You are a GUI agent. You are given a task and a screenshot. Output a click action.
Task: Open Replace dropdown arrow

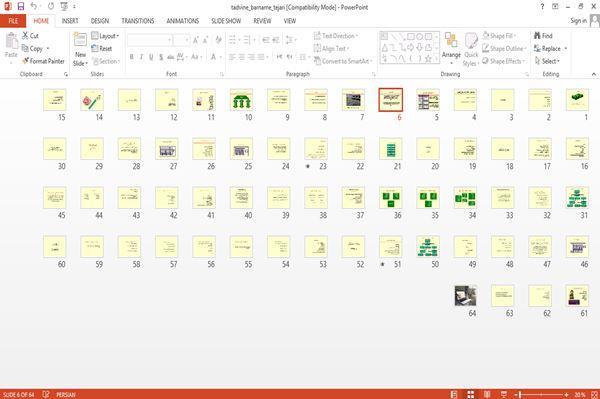(x=566, y=49)
